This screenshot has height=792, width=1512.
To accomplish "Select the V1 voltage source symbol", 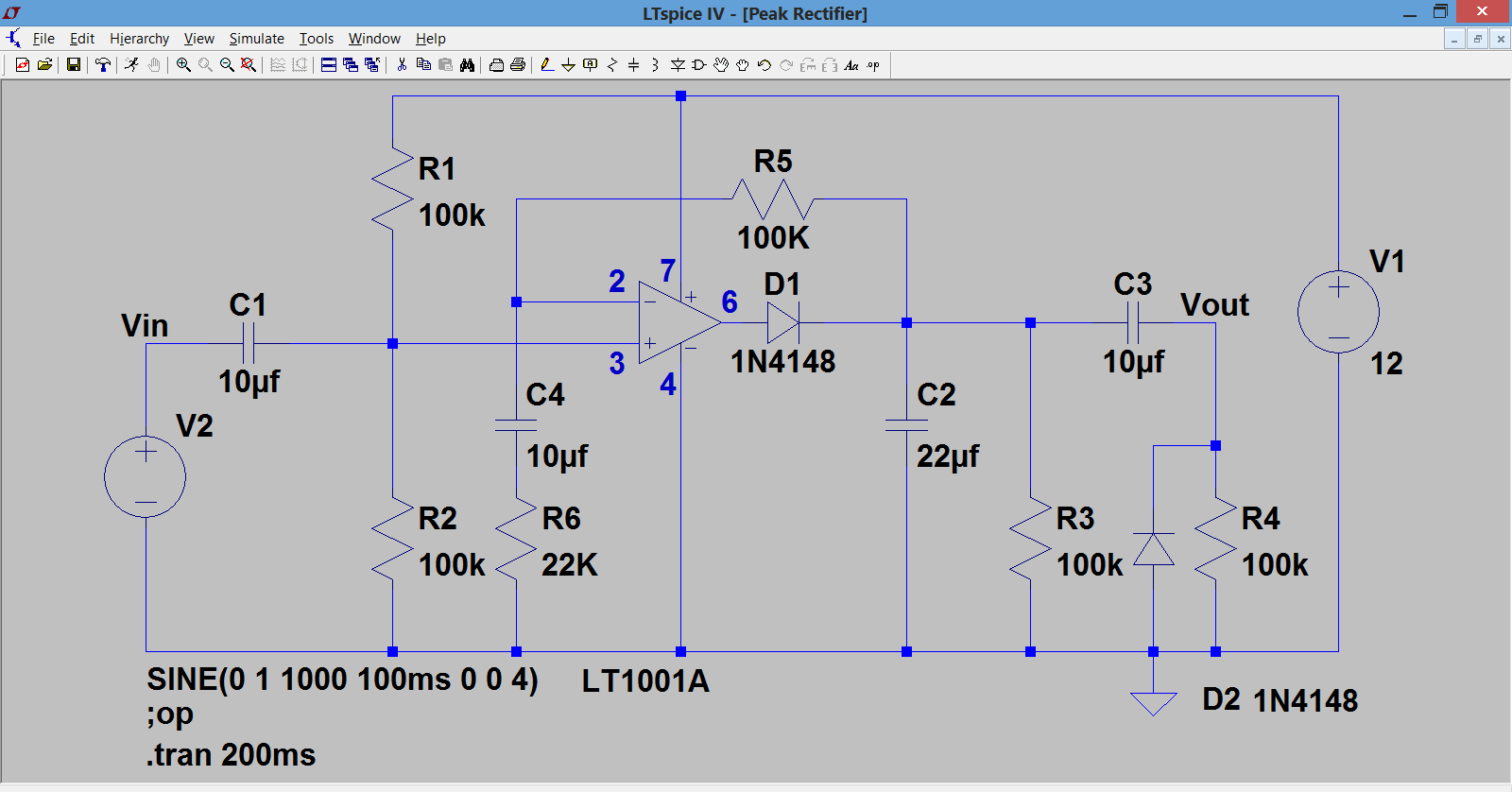I will [x=1338, y=312].
